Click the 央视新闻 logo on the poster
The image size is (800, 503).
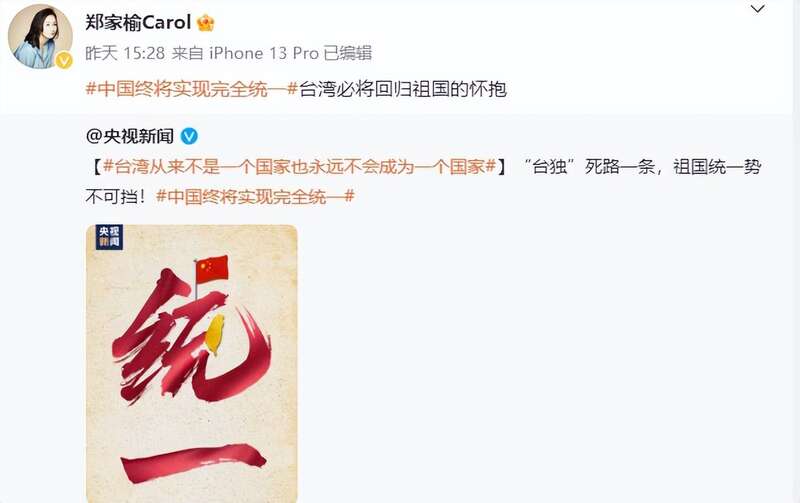pyautogui.click(x=109, y=237)
